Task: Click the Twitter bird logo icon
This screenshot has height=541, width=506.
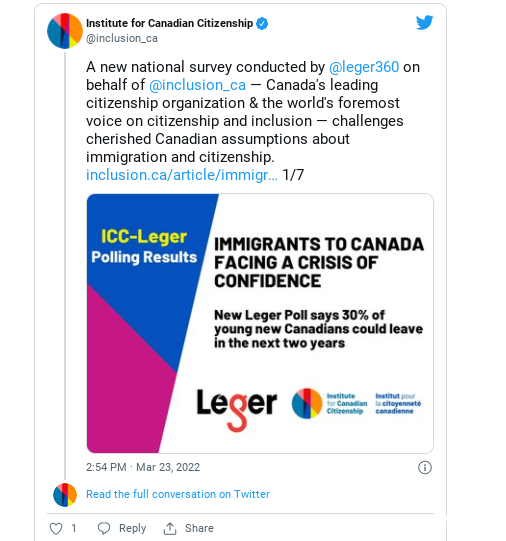Action: tap(424, 22)
